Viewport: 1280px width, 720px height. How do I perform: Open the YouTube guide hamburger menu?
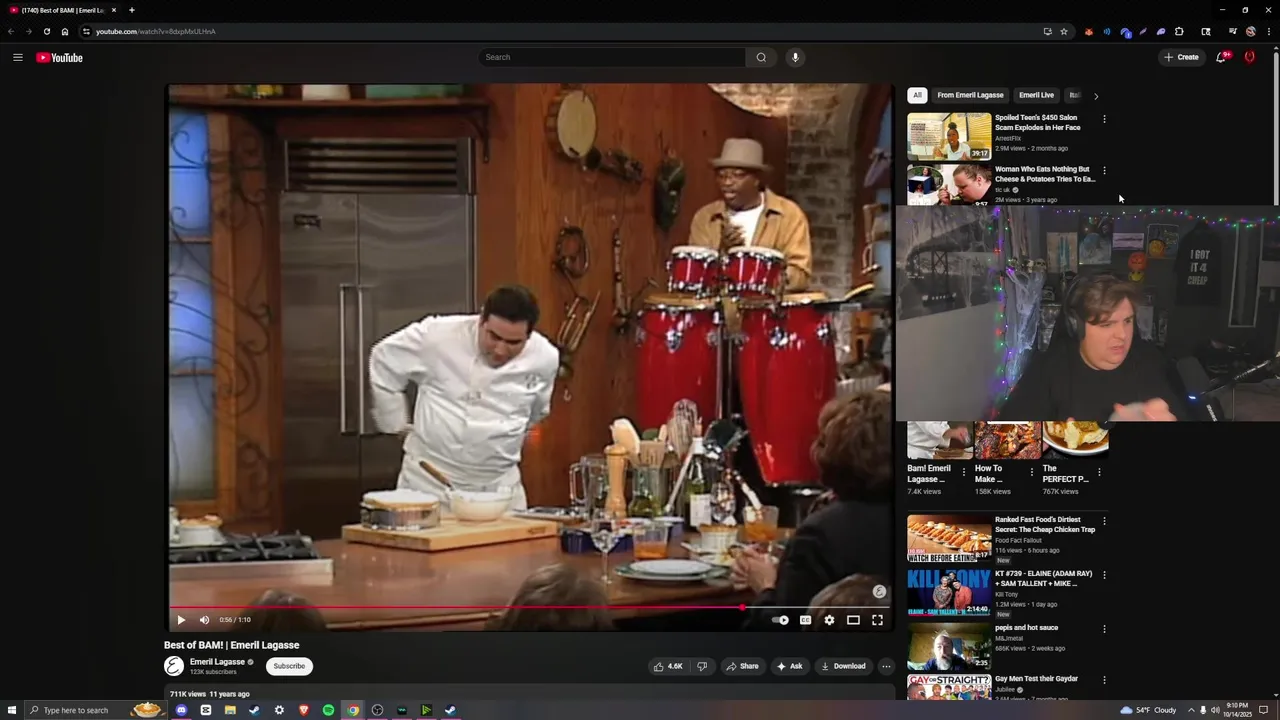tap(17, 57)
